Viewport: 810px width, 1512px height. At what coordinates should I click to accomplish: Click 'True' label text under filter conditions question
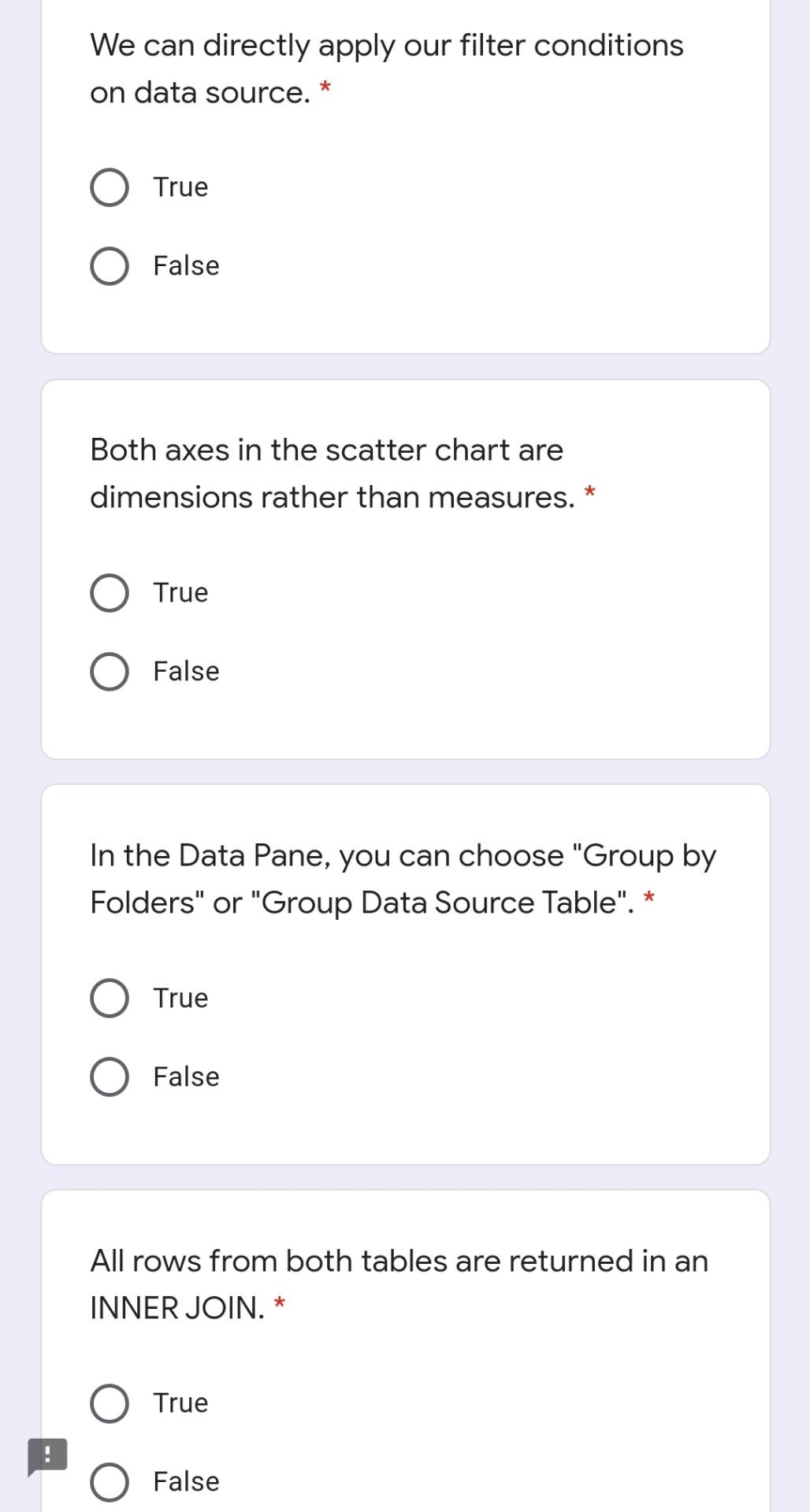[180, 187]
